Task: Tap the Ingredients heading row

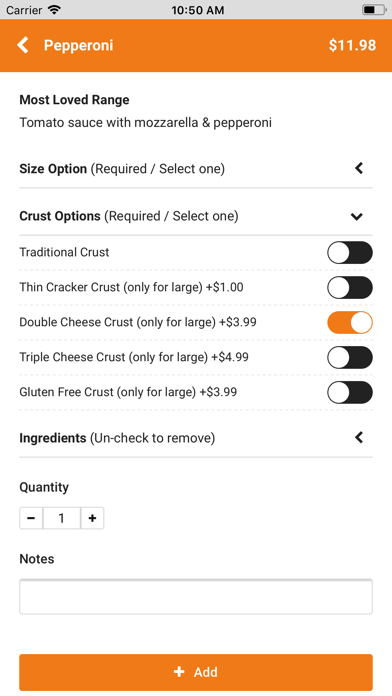Action: click(x=196, y=438)
